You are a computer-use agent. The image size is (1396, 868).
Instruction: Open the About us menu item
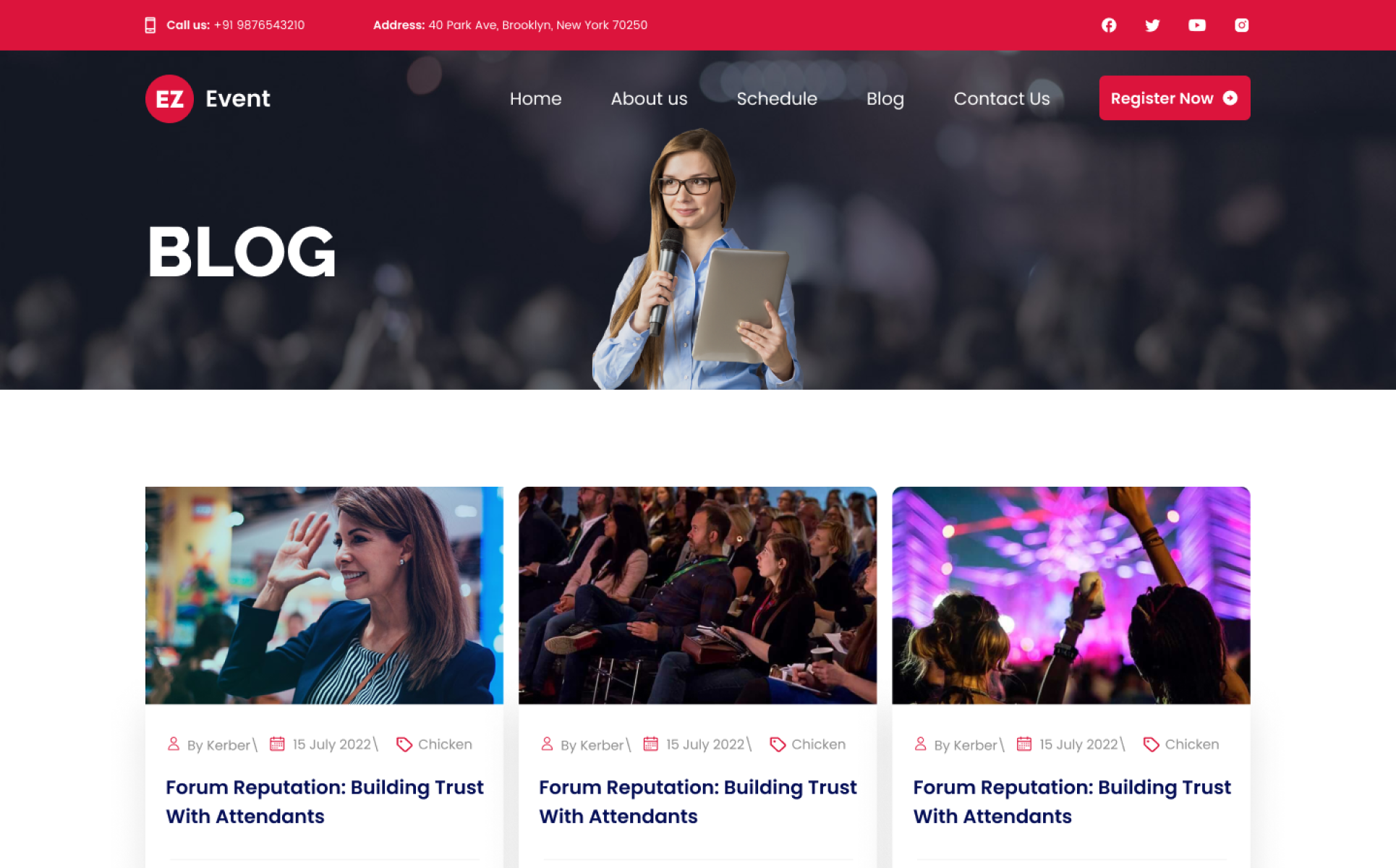point(649,98)
